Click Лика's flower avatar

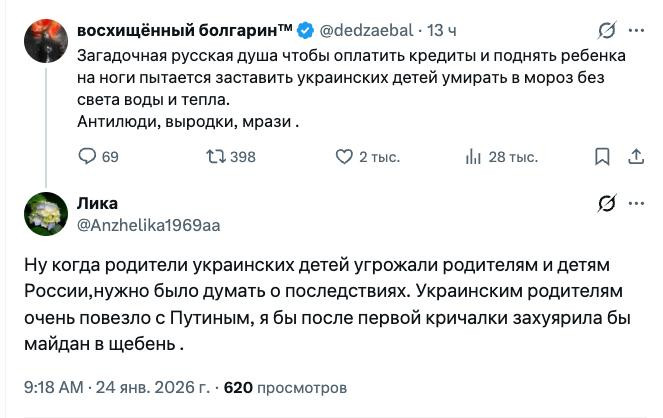point(47,214)
